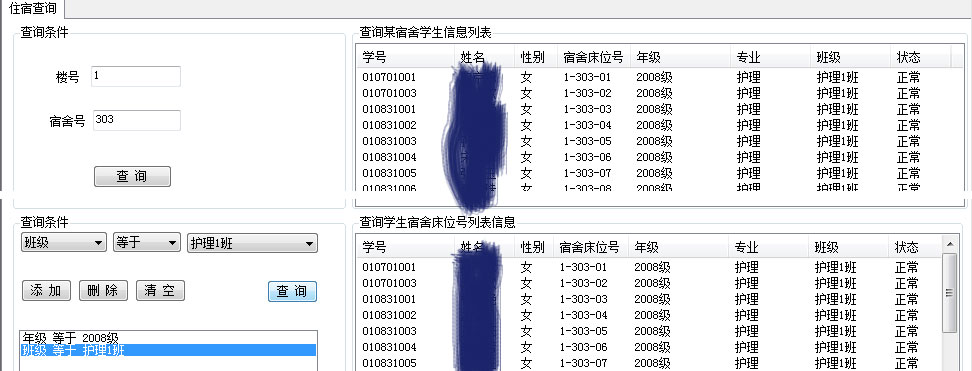
Task: Click the 添加 button
Action: [x=46, y=290]
